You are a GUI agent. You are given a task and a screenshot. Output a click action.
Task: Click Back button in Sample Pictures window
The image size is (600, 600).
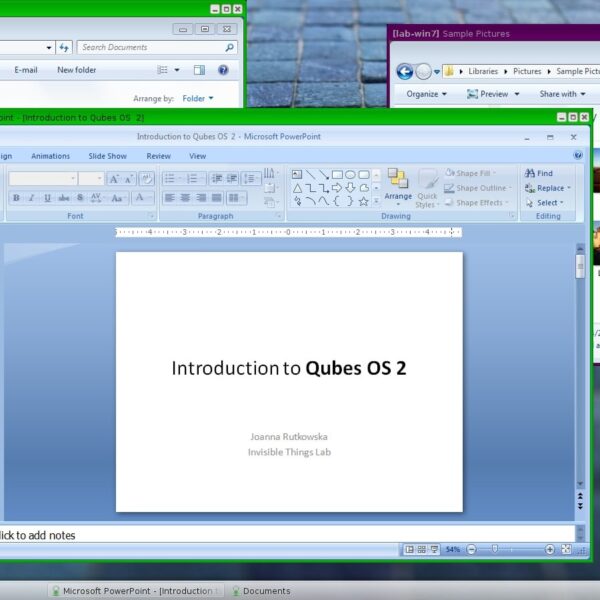tap(404, 72)
